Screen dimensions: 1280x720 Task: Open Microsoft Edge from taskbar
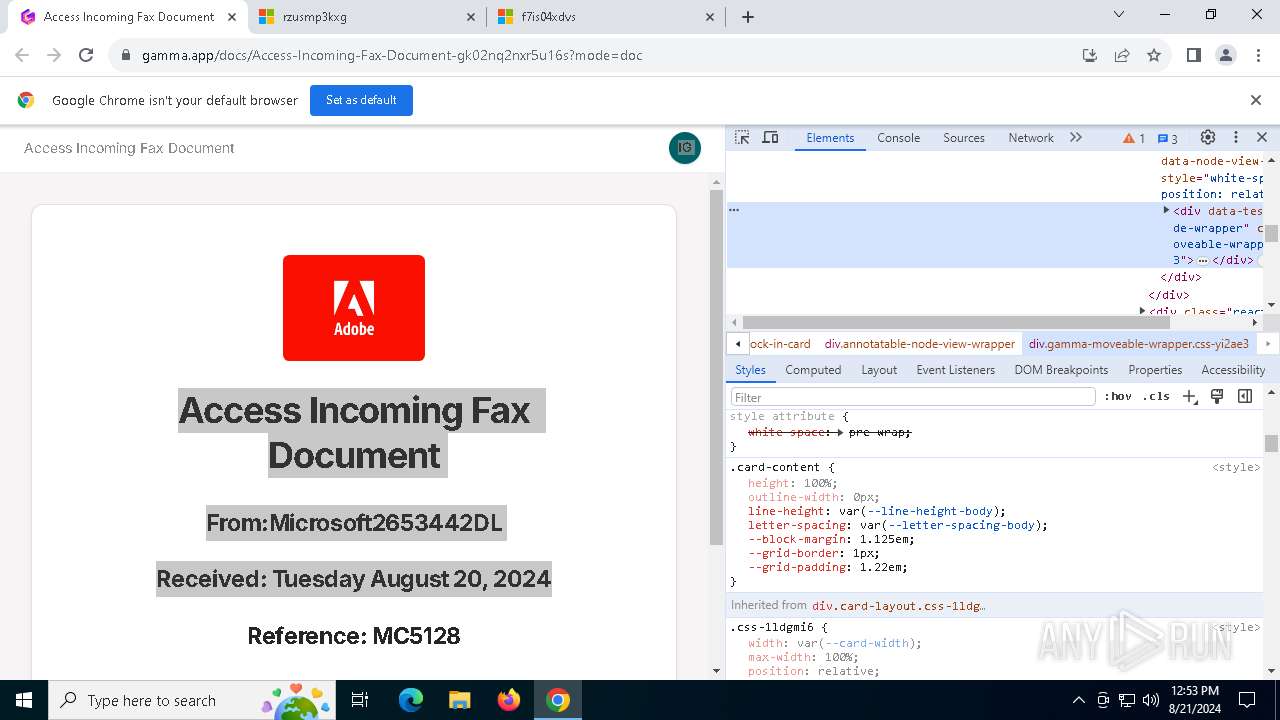pos(411,700)
